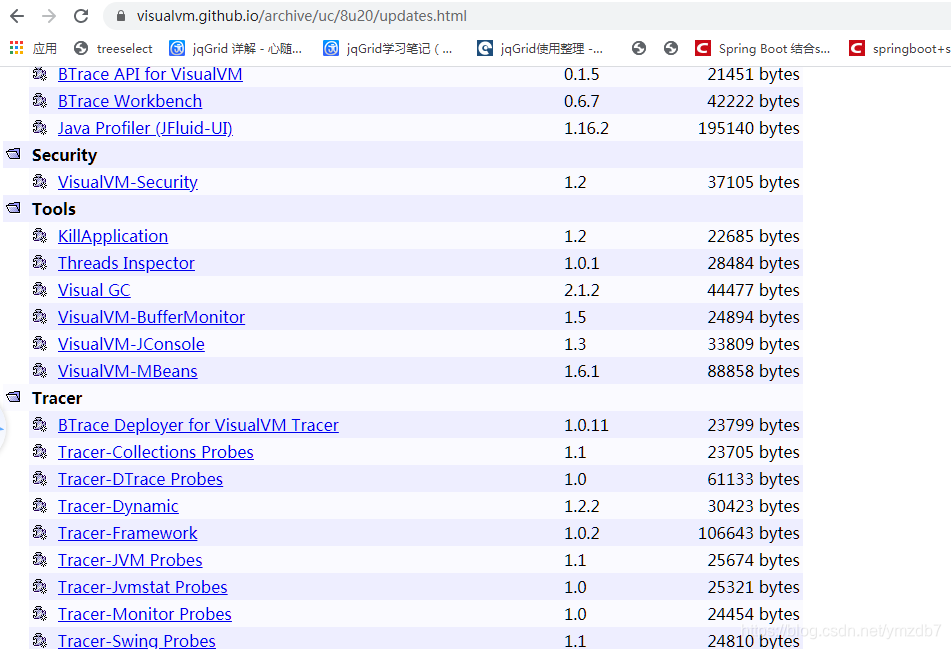Click the 106643 bytes size value
The image size is (951, 649).
coord(748,533)
